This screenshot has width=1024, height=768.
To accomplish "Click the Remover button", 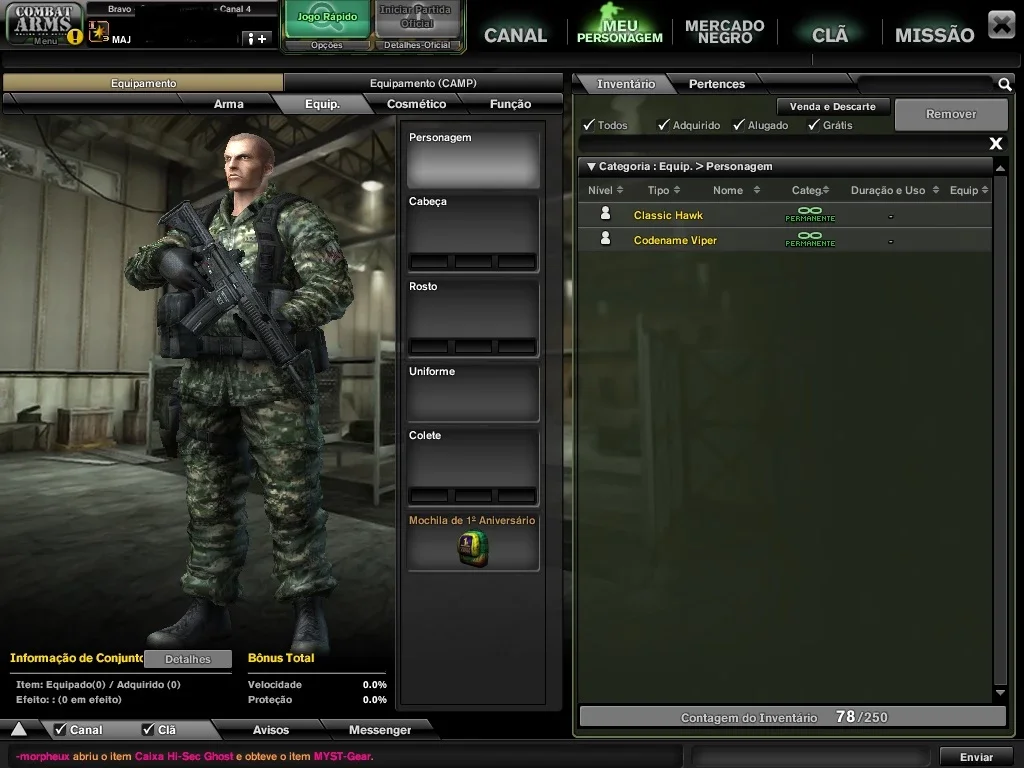I will (x=951, y=114).
